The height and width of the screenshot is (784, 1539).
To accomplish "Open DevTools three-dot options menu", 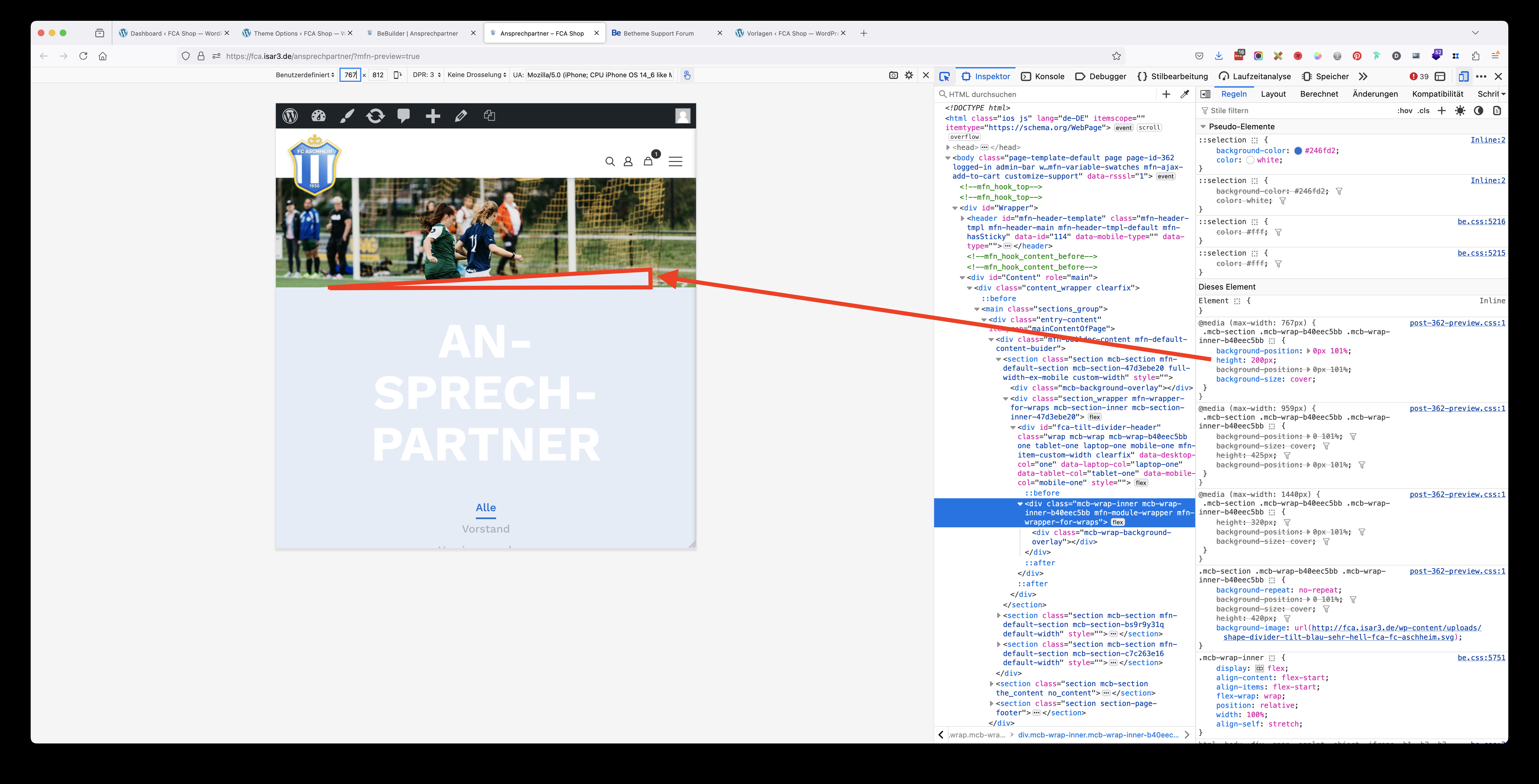I will (1481, 76).
